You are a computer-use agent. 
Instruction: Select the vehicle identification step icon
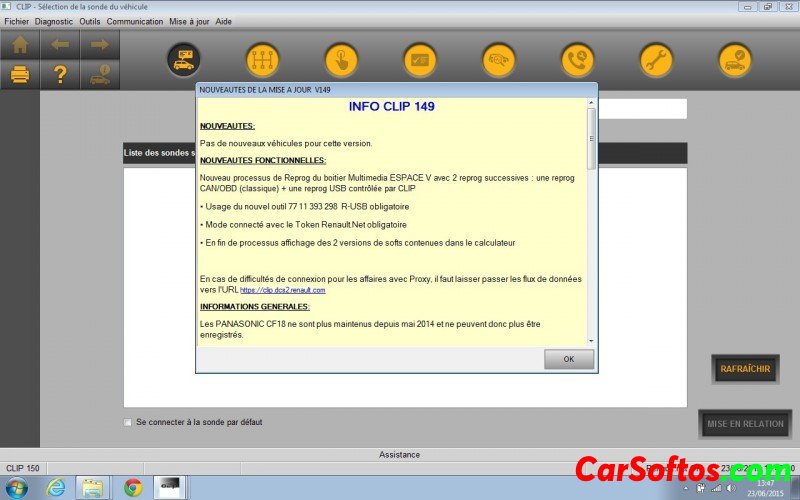coord(183,59)
